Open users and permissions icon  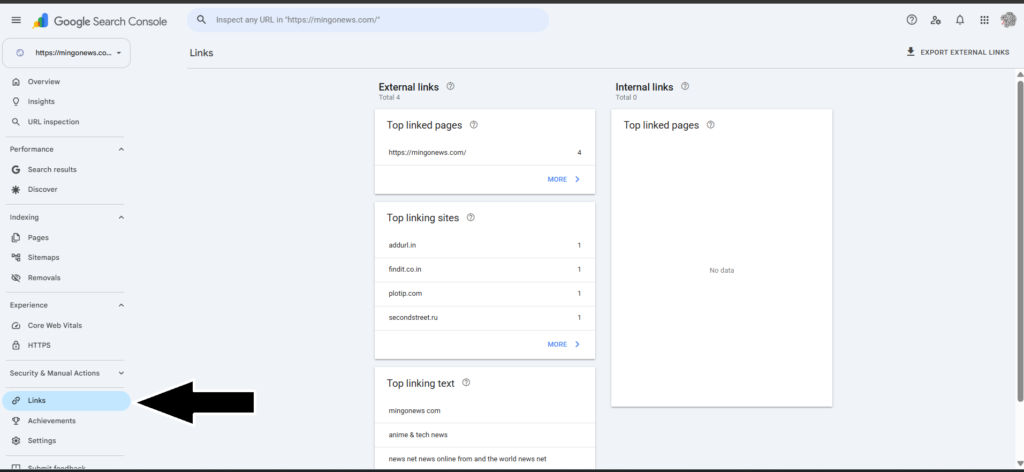936,20
